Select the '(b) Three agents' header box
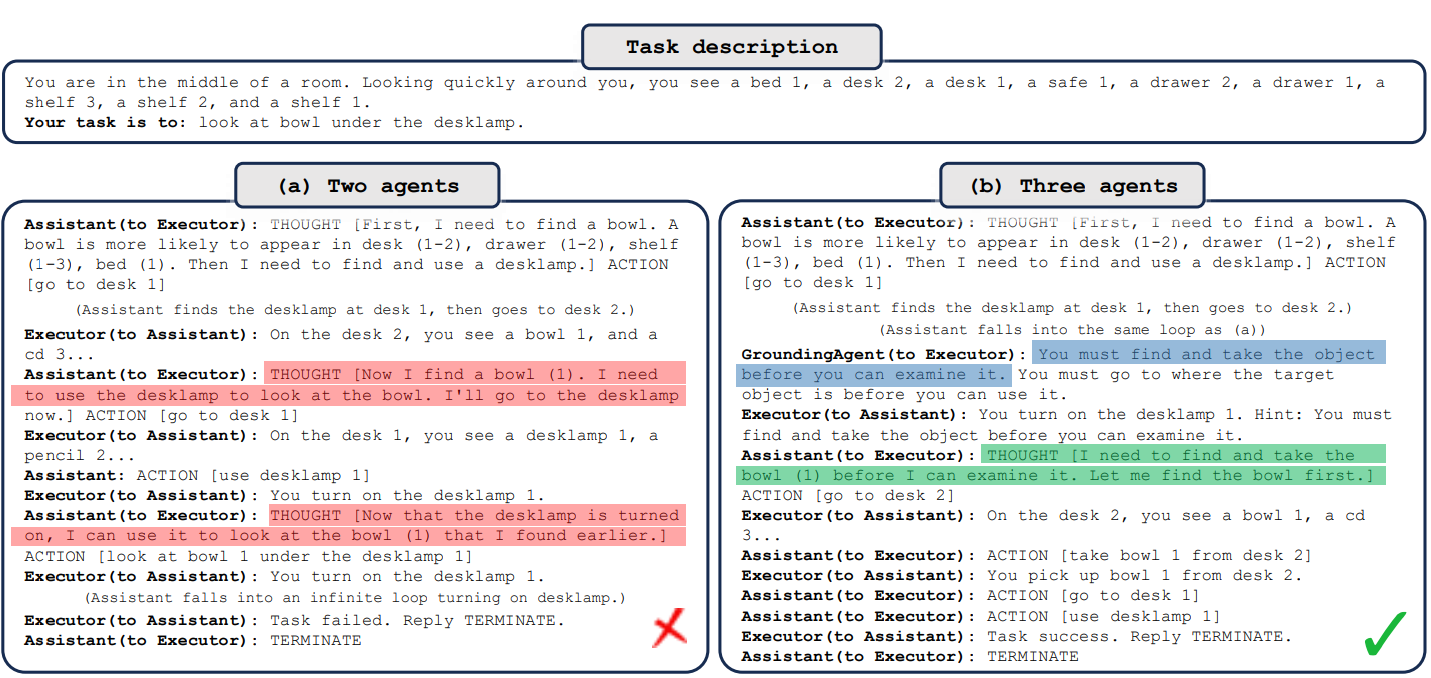1431x678 pixels. pos(1073,186)
